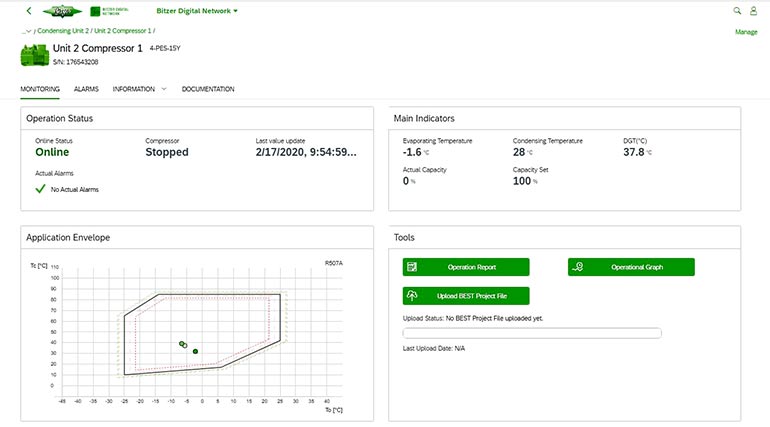This screenshot has width=770, height=427.
Task: Click Upload BEST Project File button
Action: coord(466,296)
